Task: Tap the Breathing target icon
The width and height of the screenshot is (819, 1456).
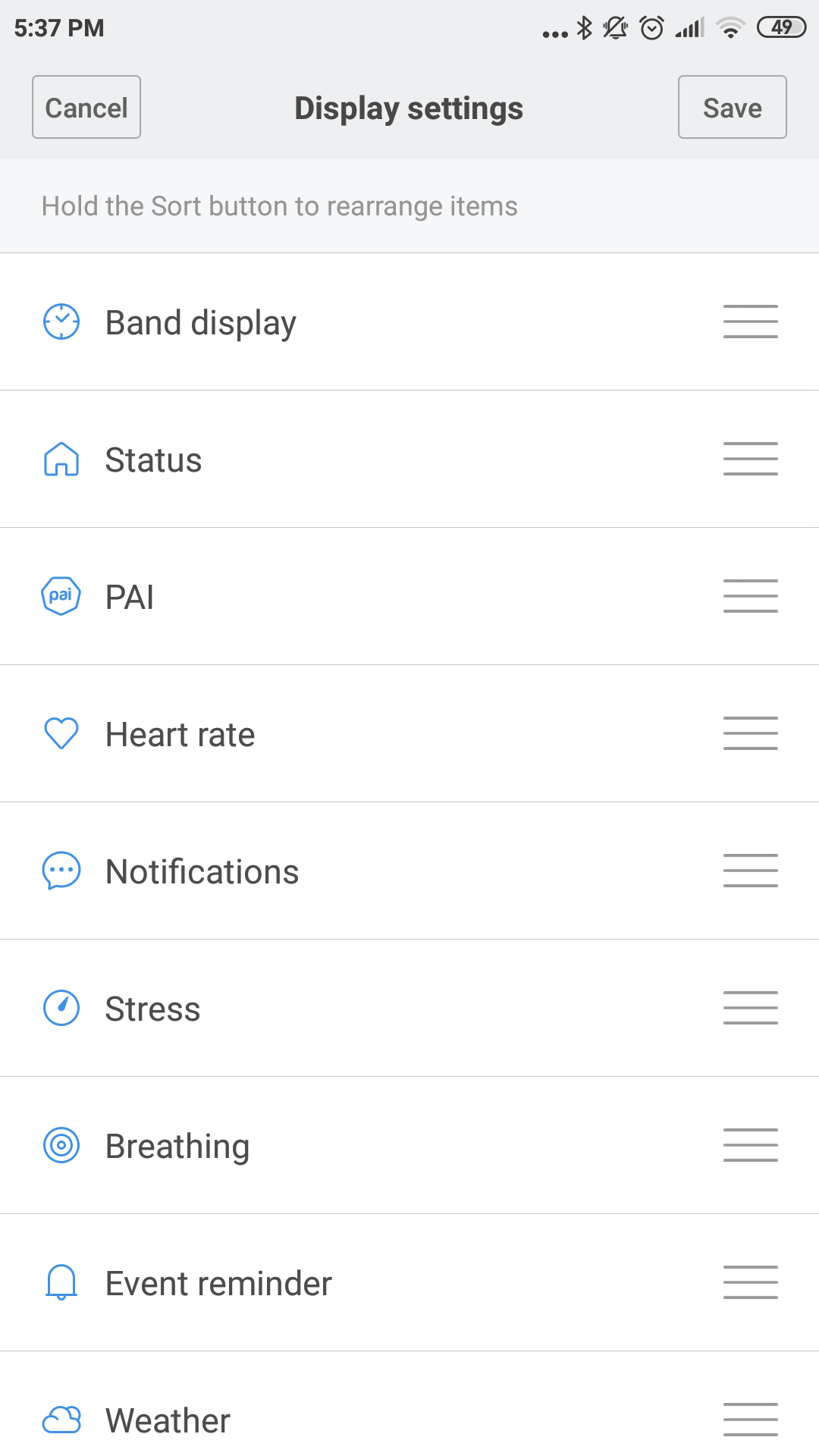Action: 61,1145
